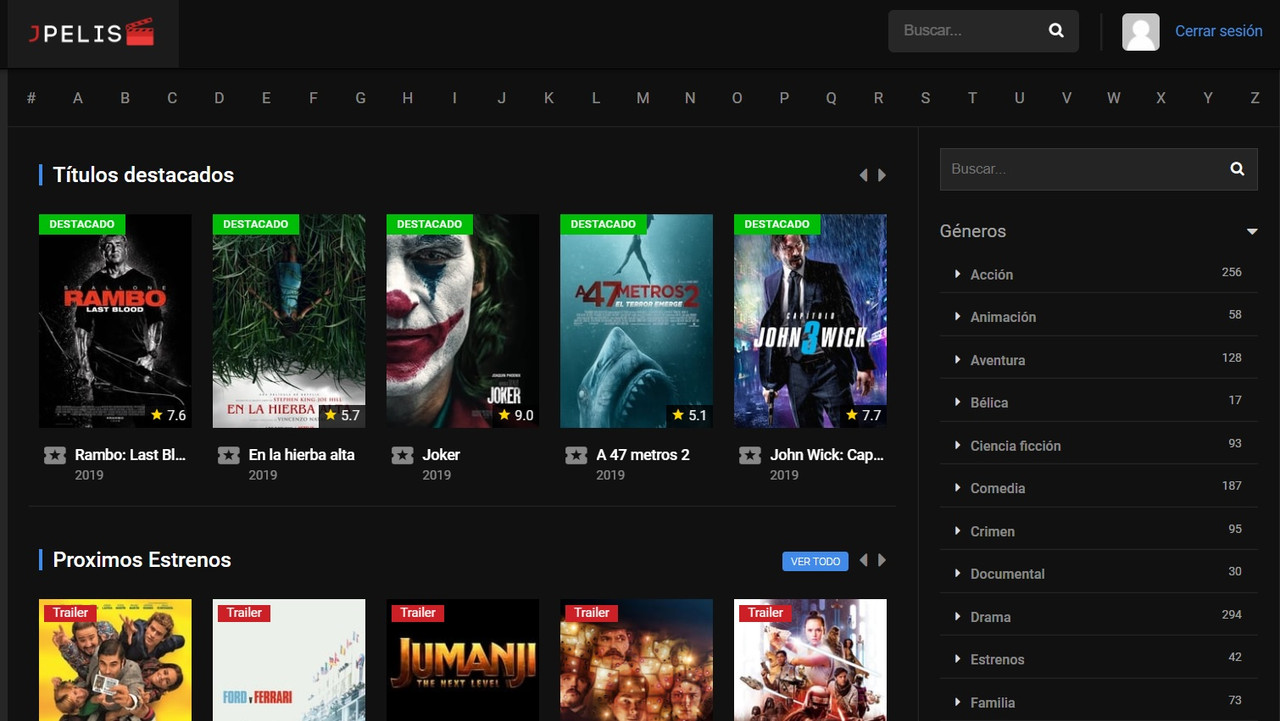1280x721 pixels.
Task: Click movie icon beside En la hierba alta
Action: click(229, 456)
